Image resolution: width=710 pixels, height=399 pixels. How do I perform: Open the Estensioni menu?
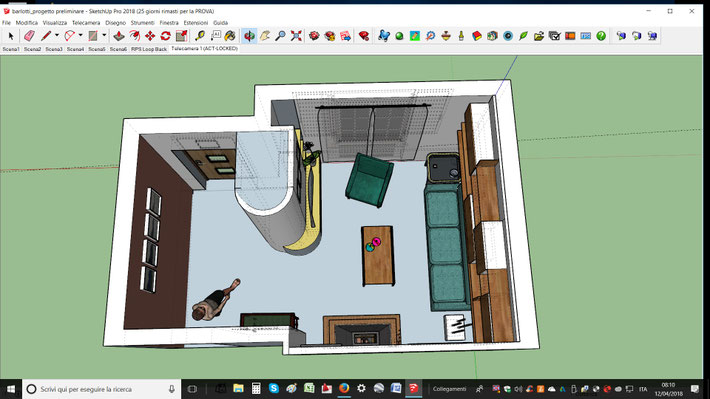point(196,23)
